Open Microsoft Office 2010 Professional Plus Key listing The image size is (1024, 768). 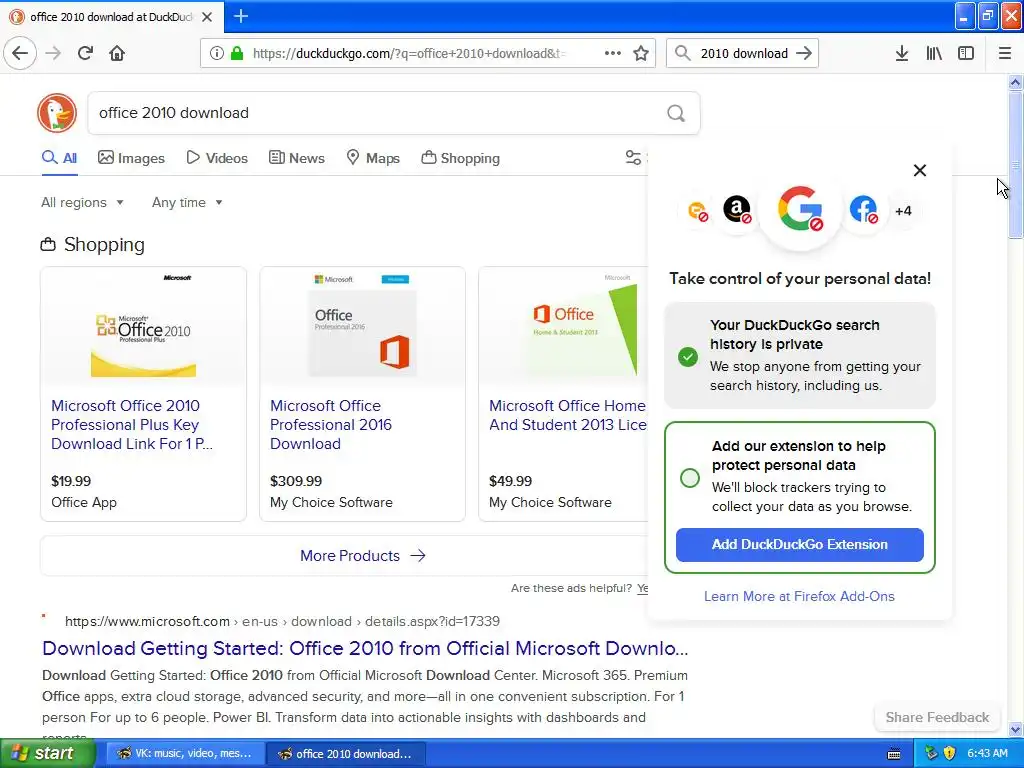132,424
